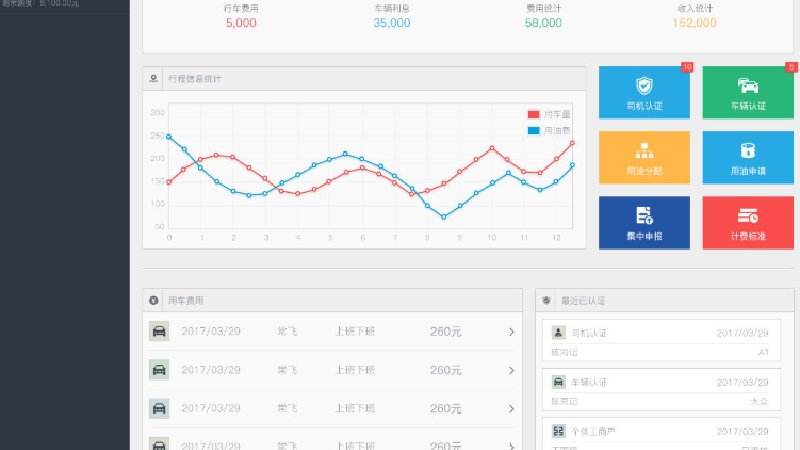Open the 计费标准 billing standard tile
Image resolution: width=800 pixels, height=450 pixels.
click(748, 222)
